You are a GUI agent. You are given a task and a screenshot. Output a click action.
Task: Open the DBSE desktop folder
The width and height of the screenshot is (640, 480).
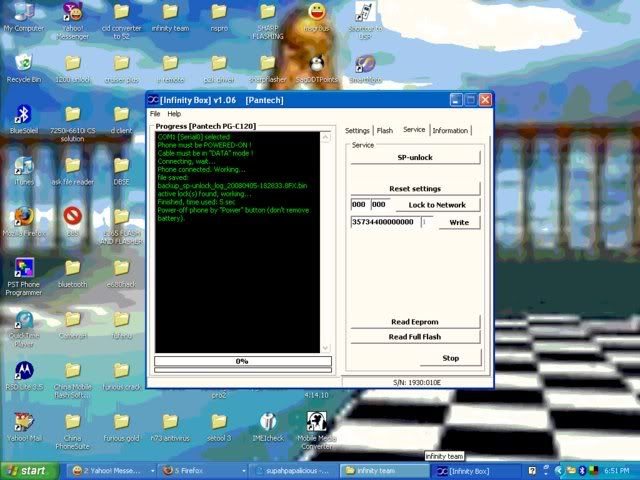coord(121,171)
